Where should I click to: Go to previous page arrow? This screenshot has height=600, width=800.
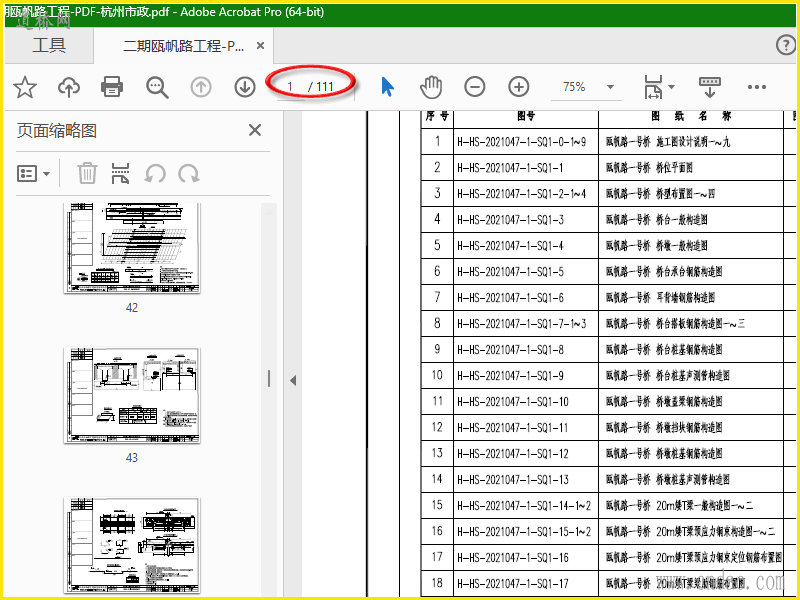coord(201,87)
